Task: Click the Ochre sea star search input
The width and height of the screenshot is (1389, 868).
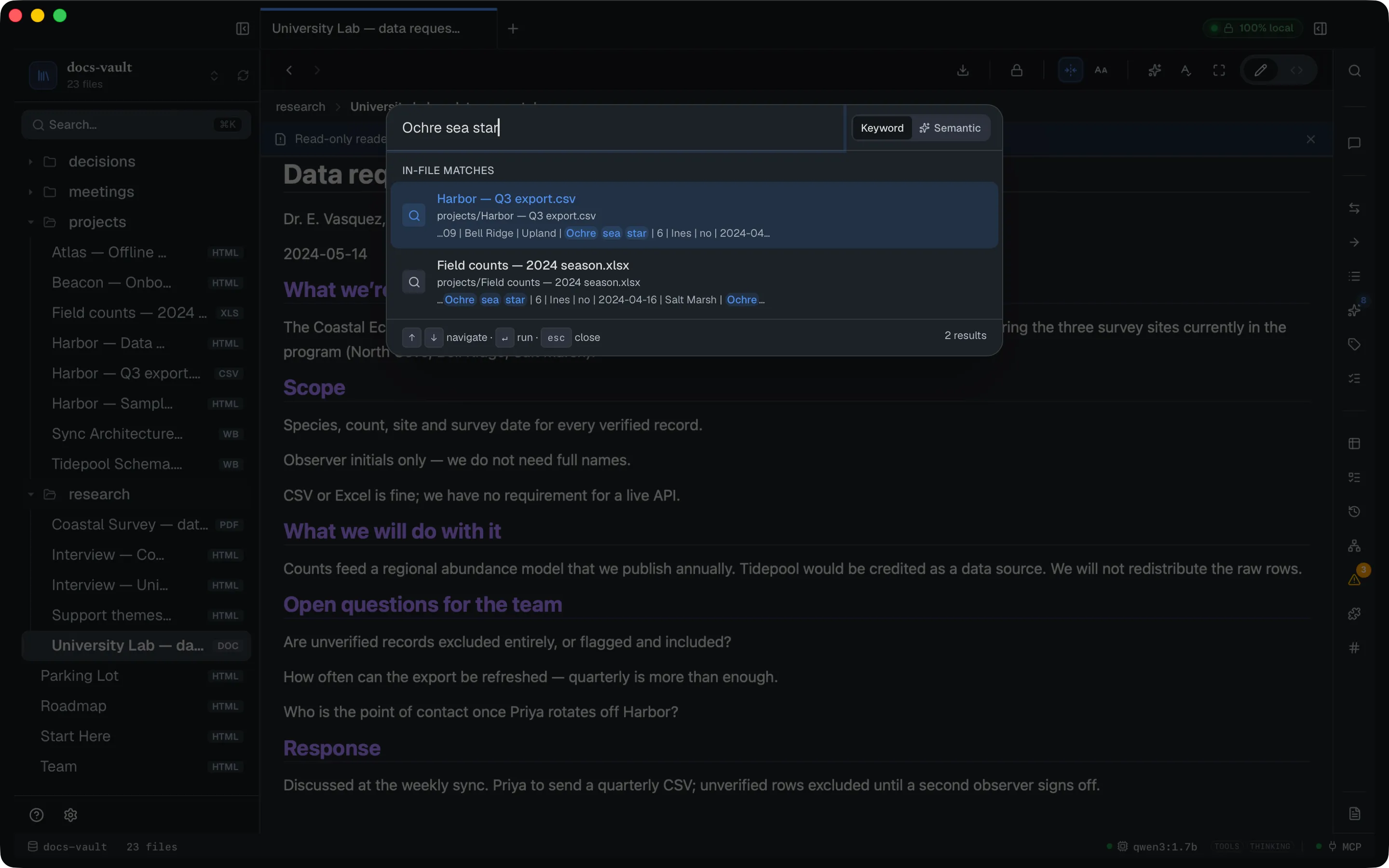Action: pos(617,127)
